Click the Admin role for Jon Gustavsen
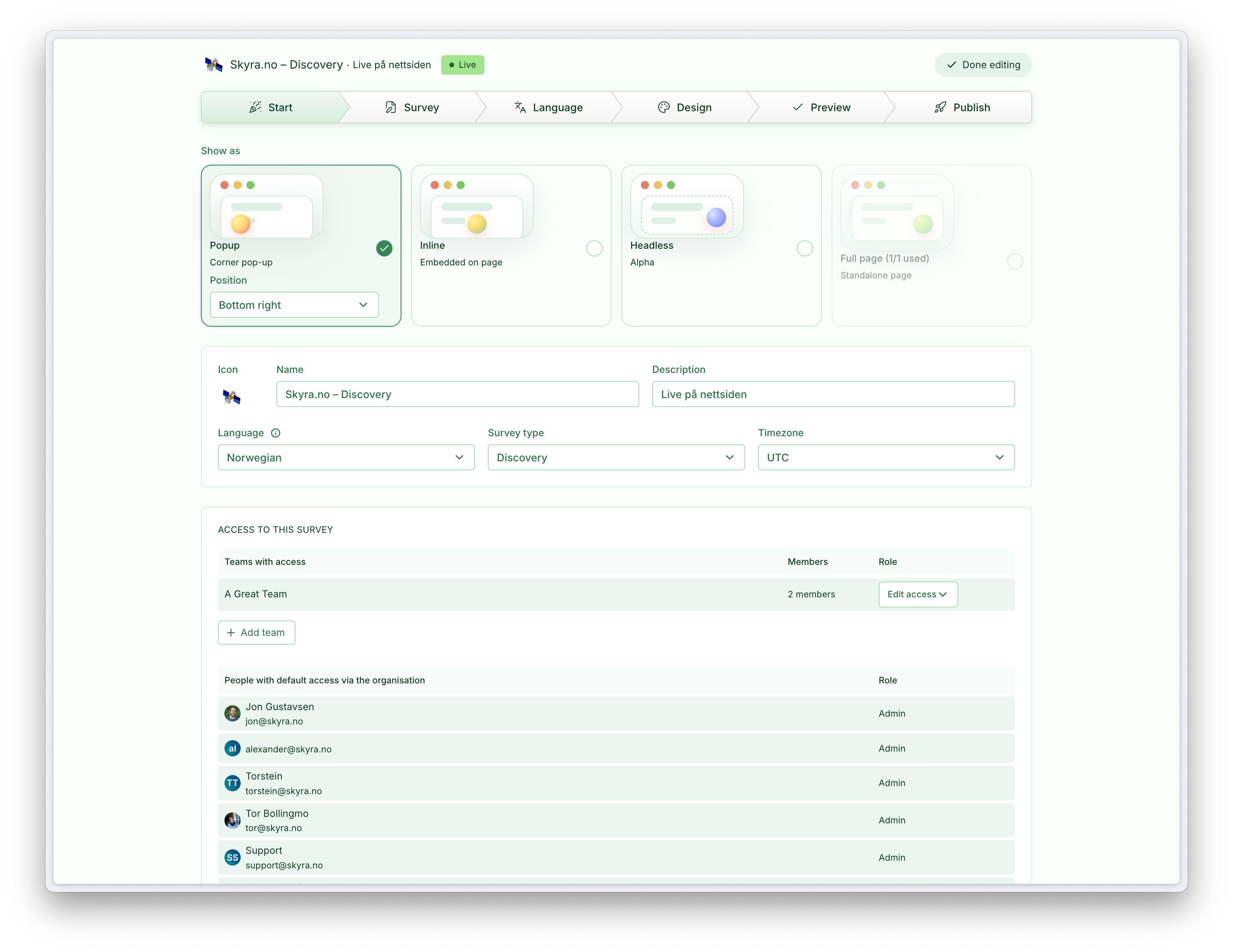The image size is (1233, 952). coord(891,713)
